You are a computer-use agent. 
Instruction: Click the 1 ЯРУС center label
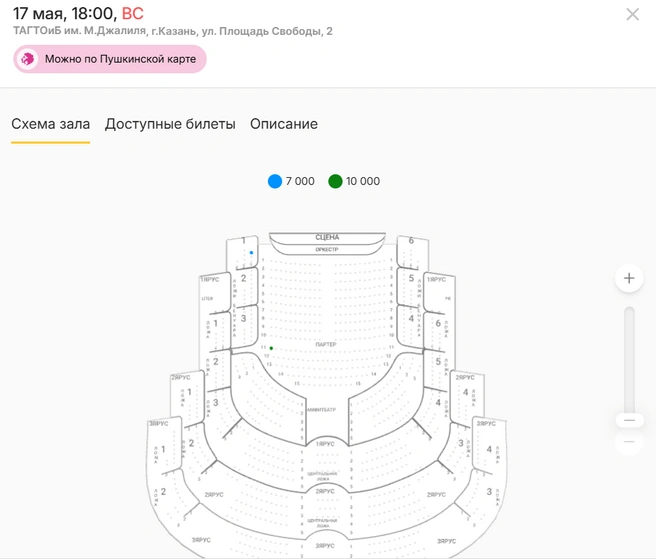tap(325, 444)
